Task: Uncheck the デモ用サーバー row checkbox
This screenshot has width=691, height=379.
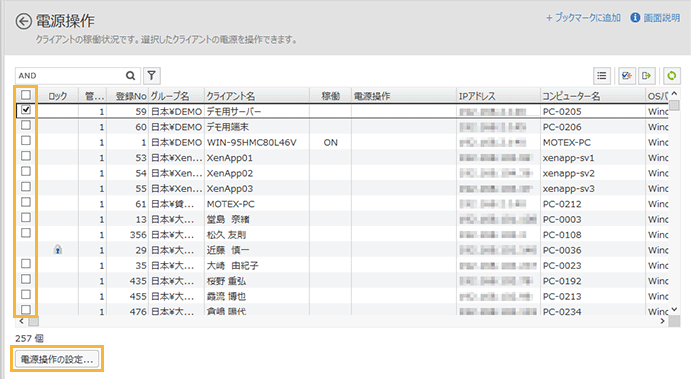Action: [x=26, y=110]
